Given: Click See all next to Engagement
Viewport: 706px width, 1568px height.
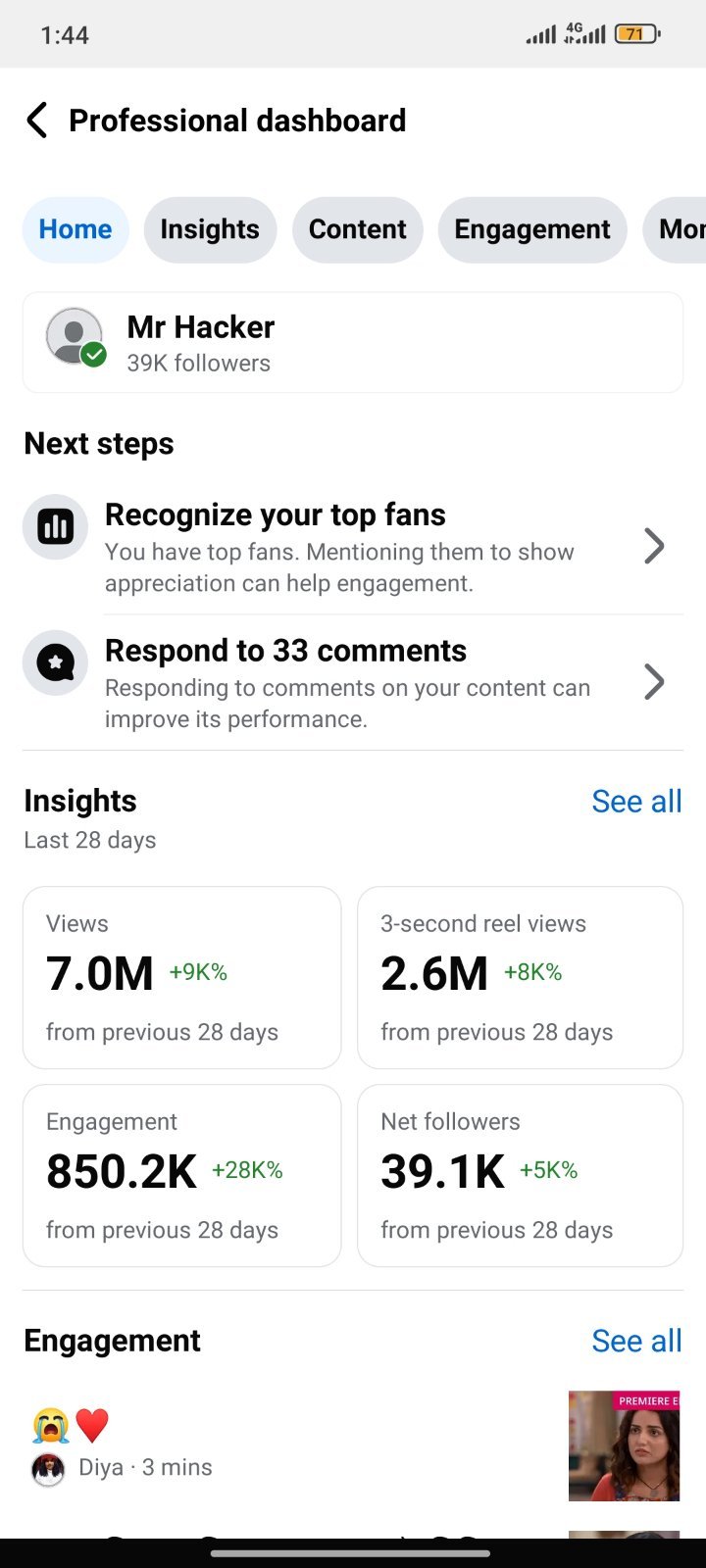Looking at the screenshot, I should point(636,1341).
